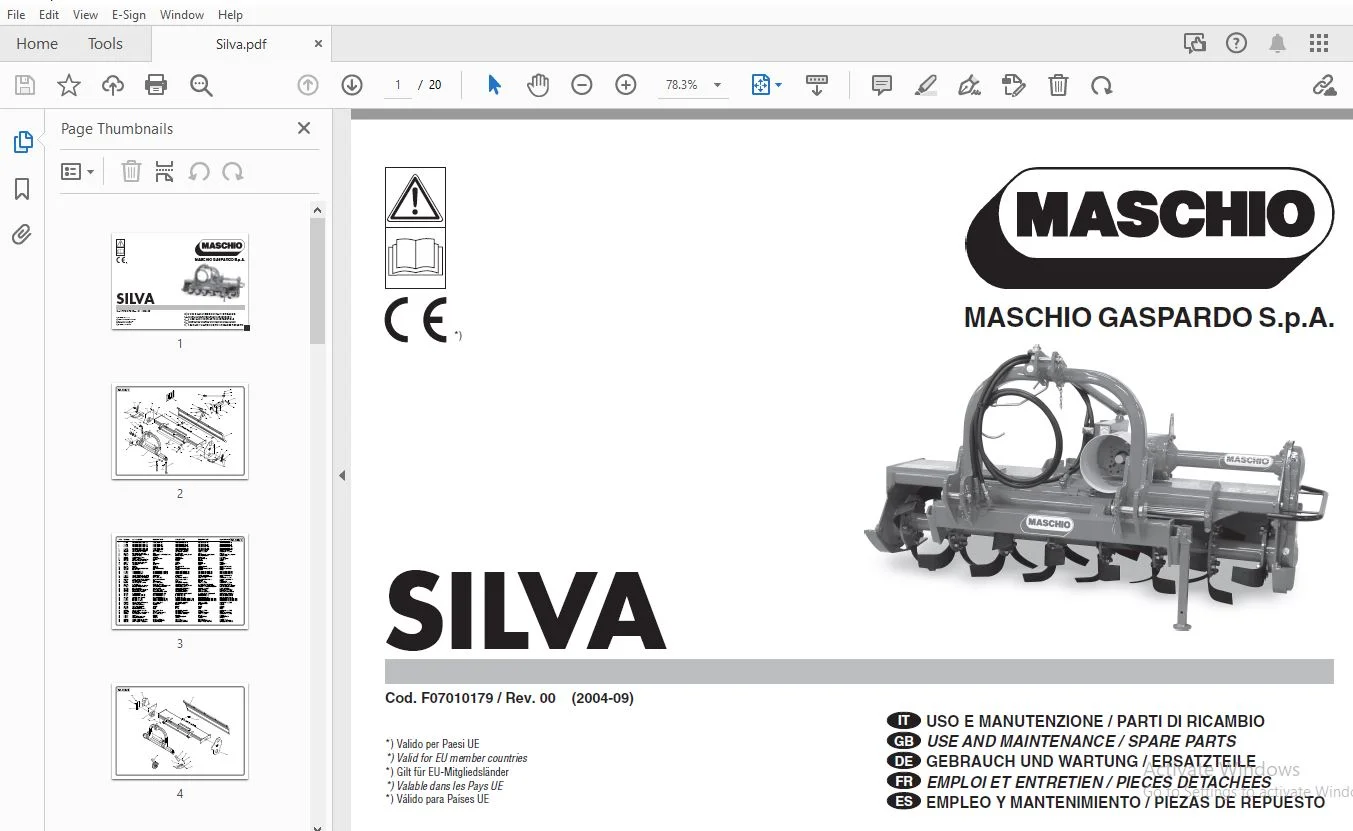Switch to the Tools tab
The height and width of the screenshot is (831, 1353).
pos(105,43)
